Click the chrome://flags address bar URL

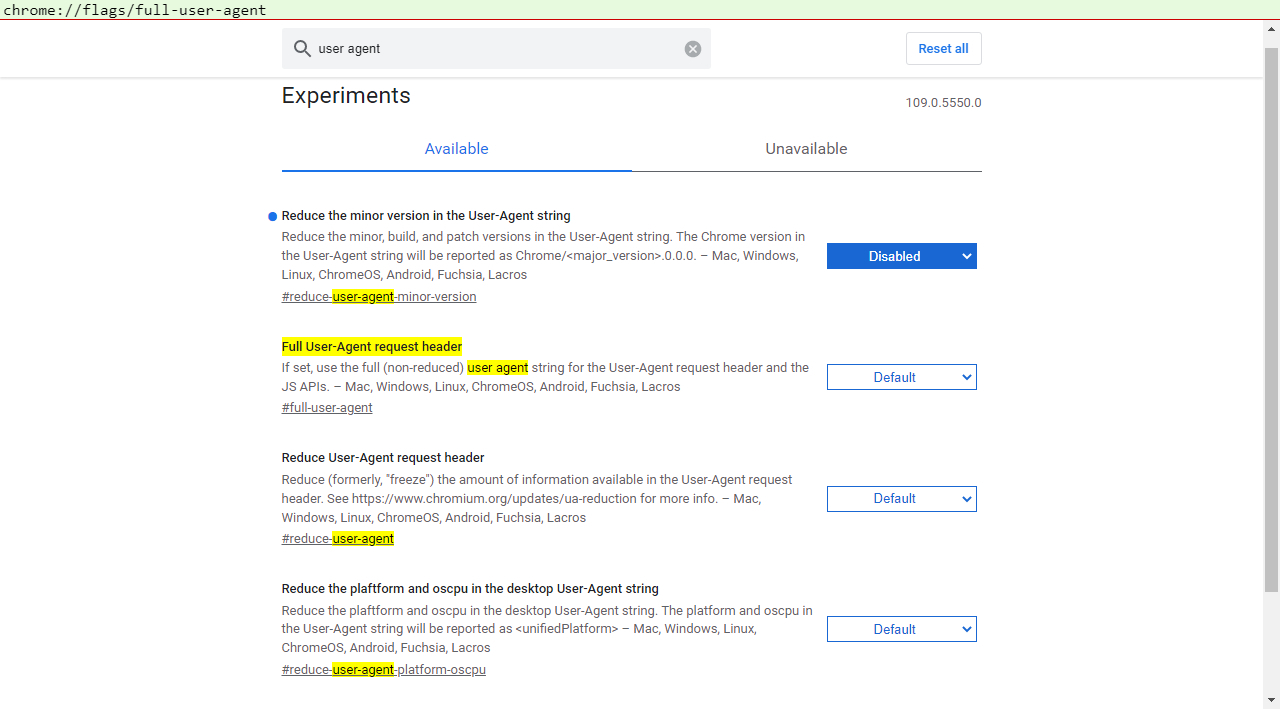(135, 10)
